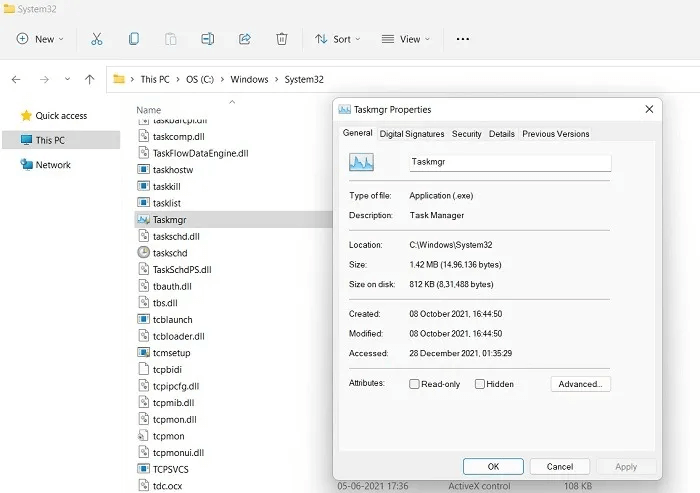Navigate up one folder with up arrow
Screen dimensions: 700x493
pos(90,79)
